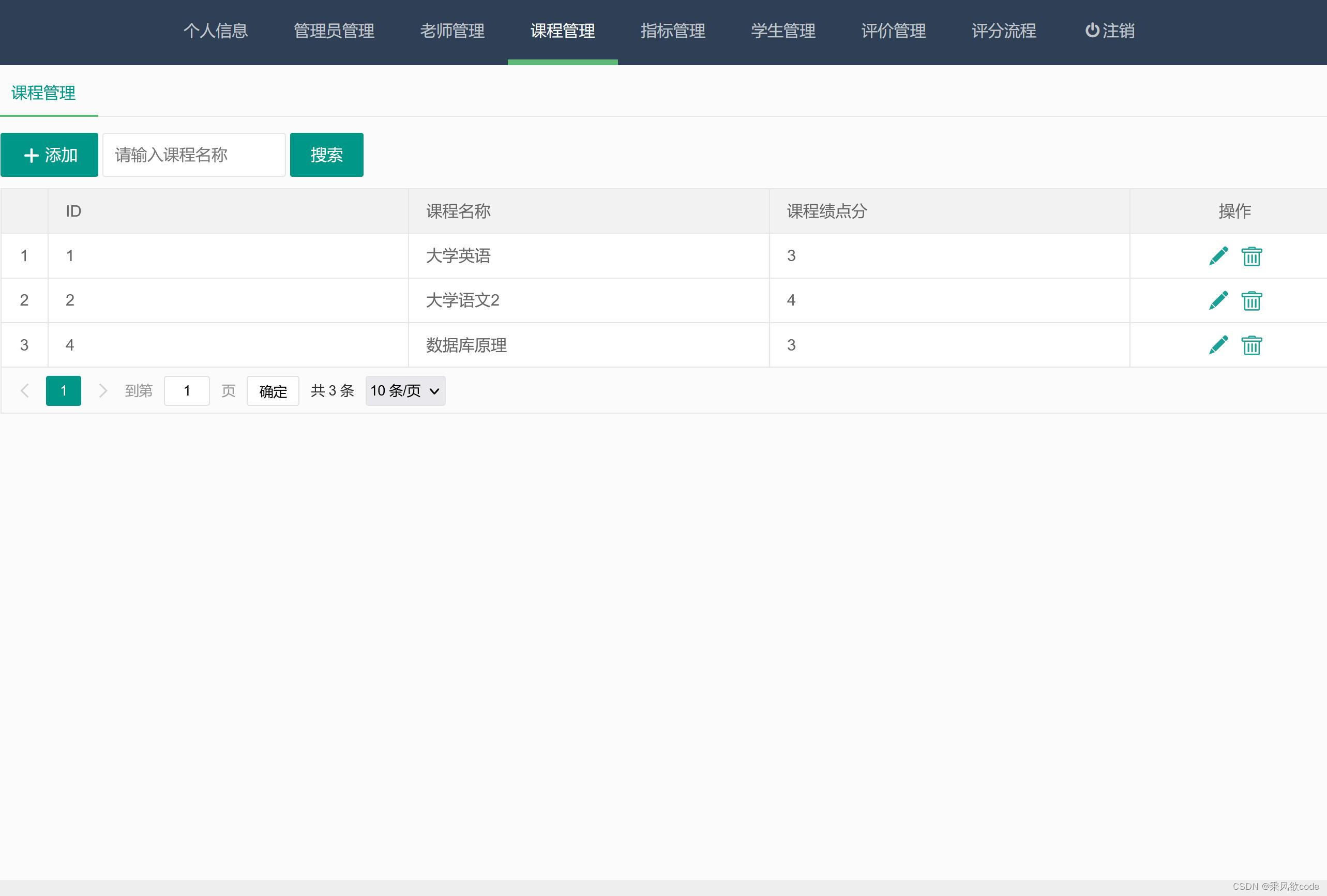Switch to the 管理员管理 tab
The width and height of the screenshot is (1327, 896).
coord(334,32)
